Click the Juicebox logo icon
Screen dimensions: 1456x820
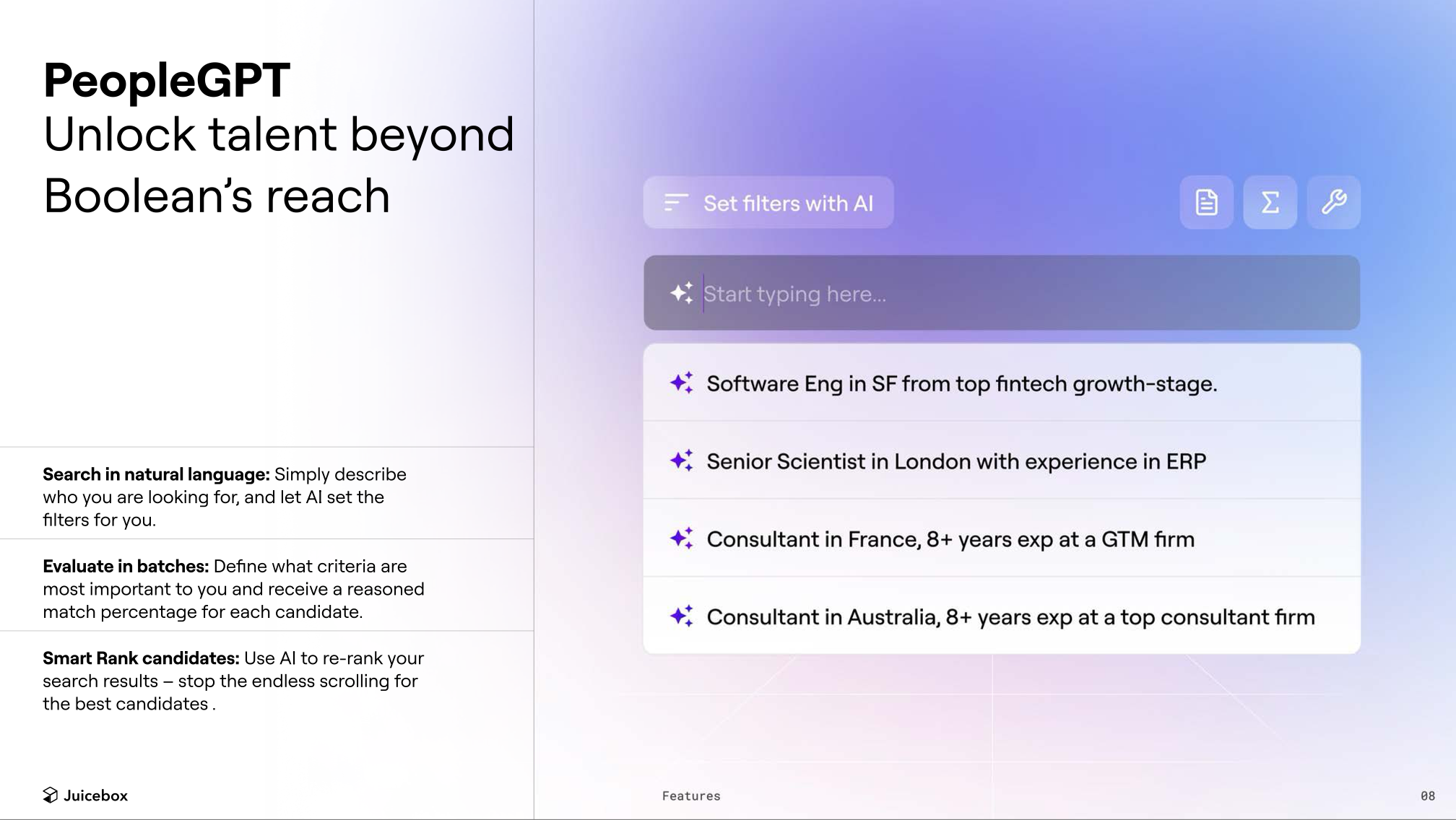50,795
